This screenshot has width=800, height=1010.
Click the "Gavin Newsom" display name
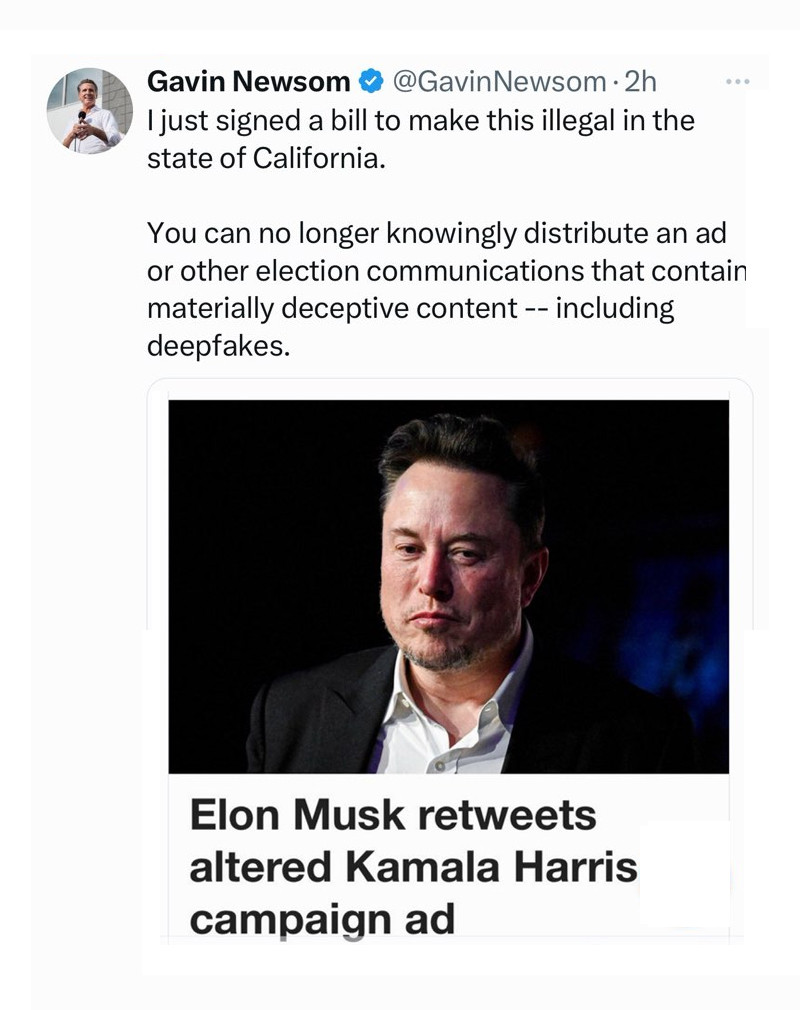(248, 81)
